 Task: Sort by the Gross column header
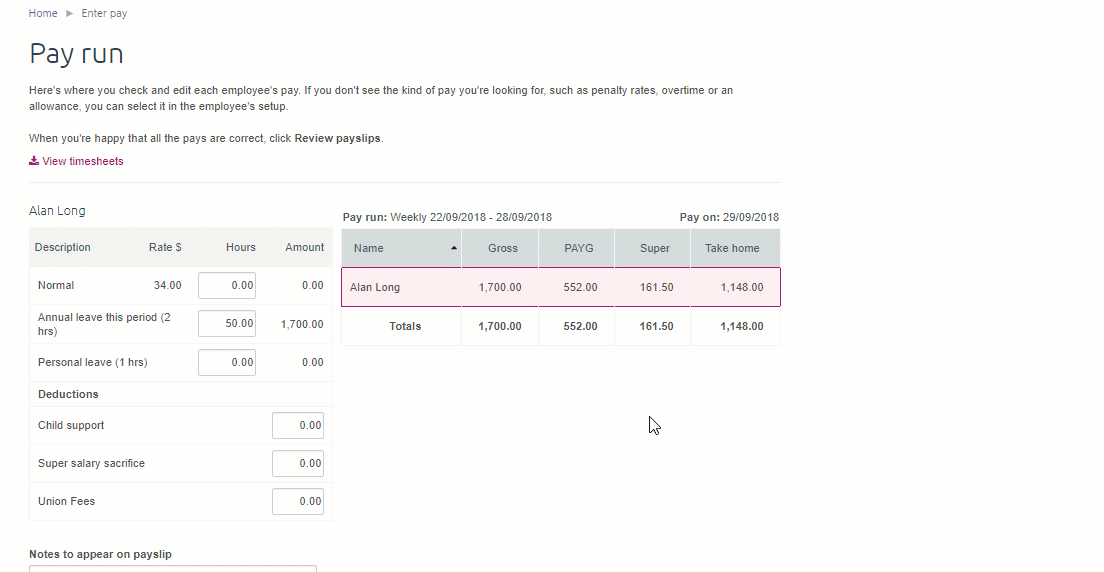click(x=502, y=248)
